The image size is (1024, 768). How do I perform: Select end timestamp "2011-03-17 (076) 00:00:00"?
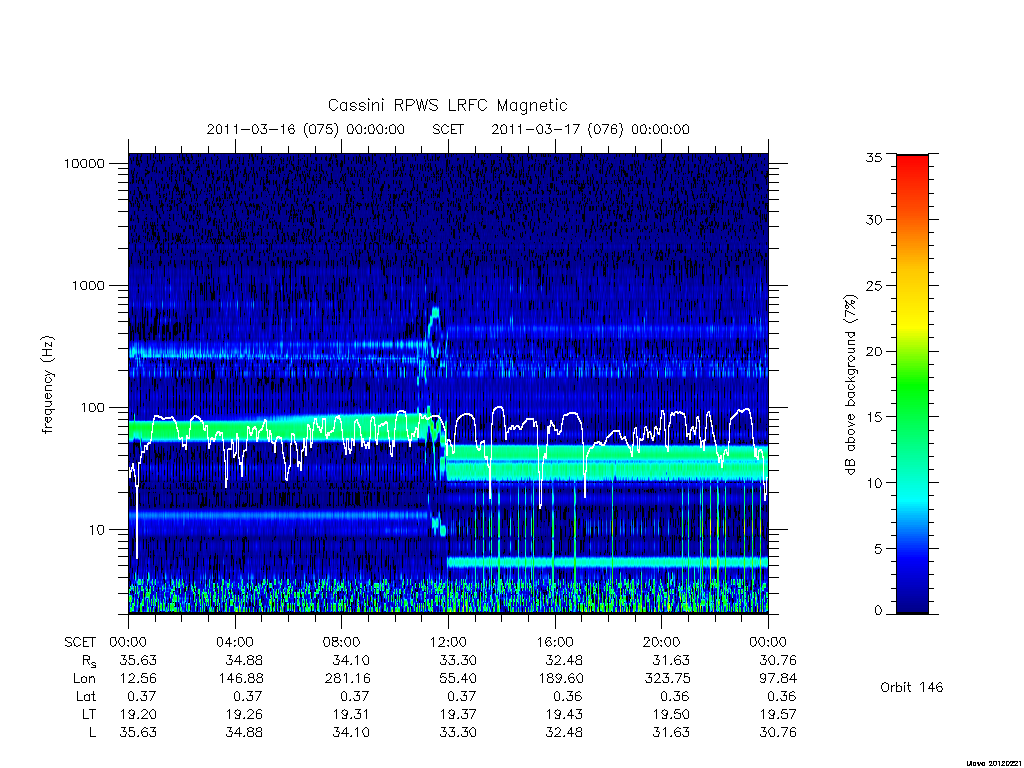point(590,129)
